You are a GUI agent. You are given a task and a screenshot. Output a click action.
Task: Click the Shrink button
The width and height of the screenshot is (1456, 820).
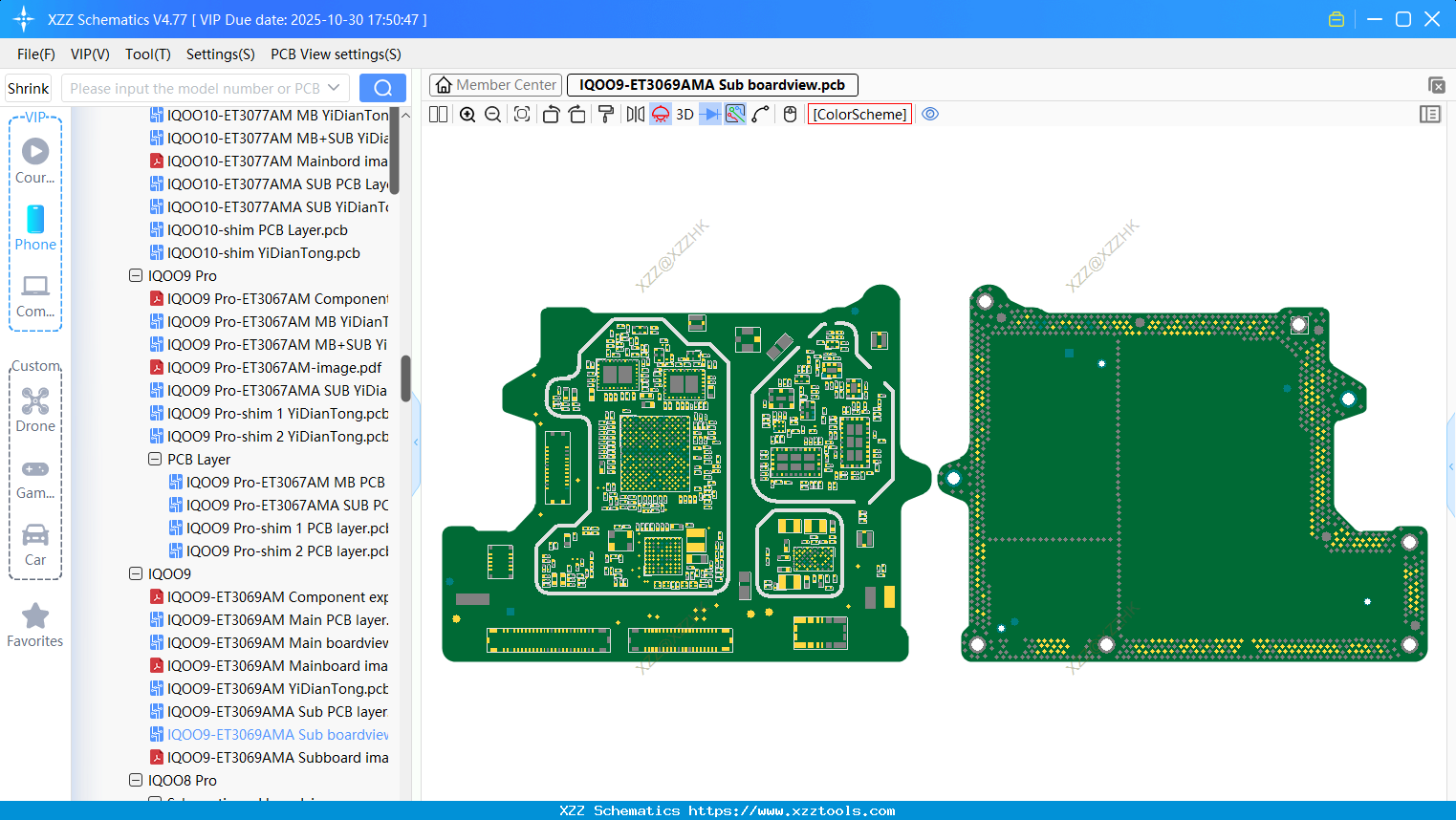pos(28,88)
